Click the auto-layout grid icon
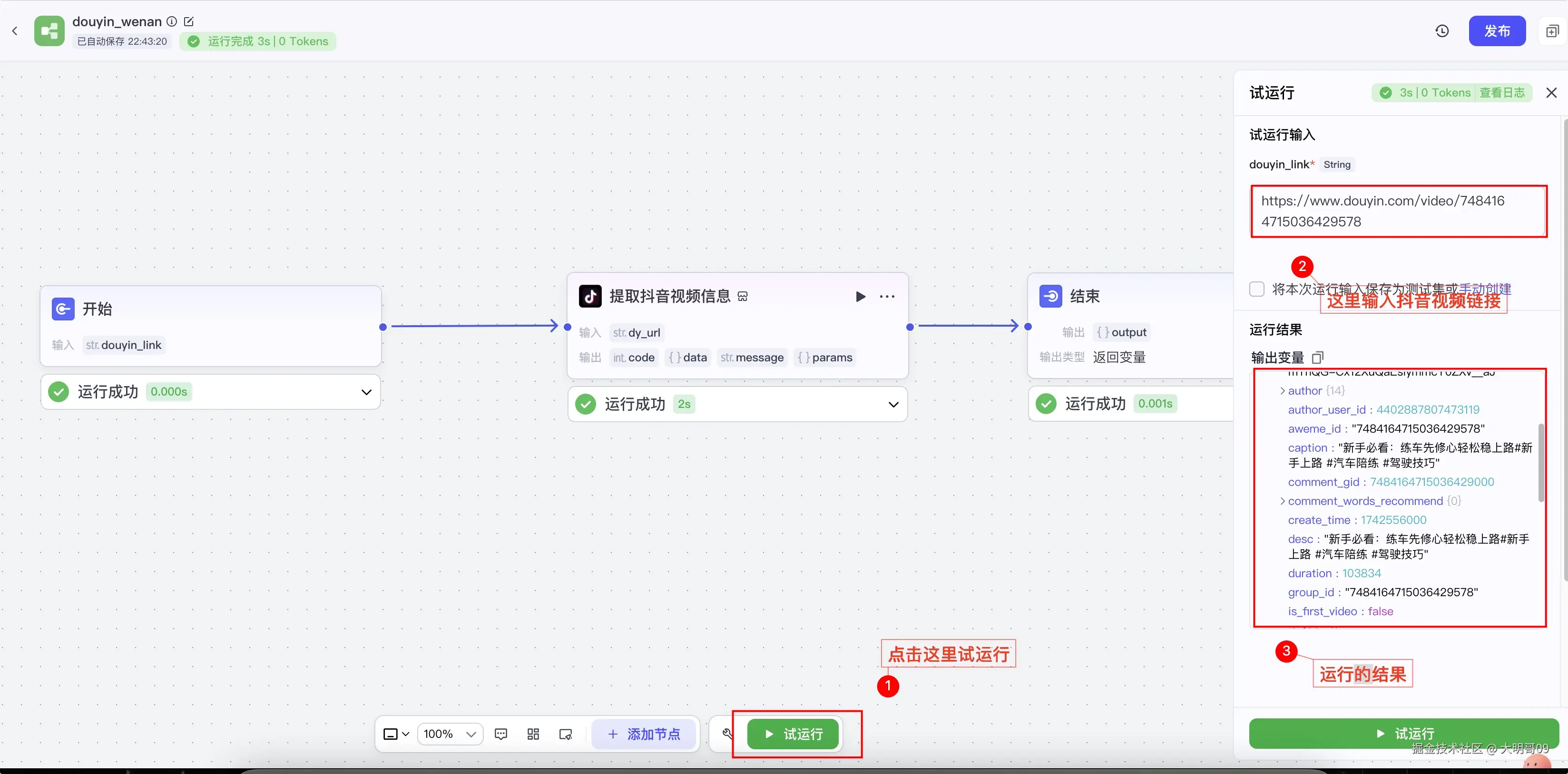The image size is (1568, 774). [533, 734]
